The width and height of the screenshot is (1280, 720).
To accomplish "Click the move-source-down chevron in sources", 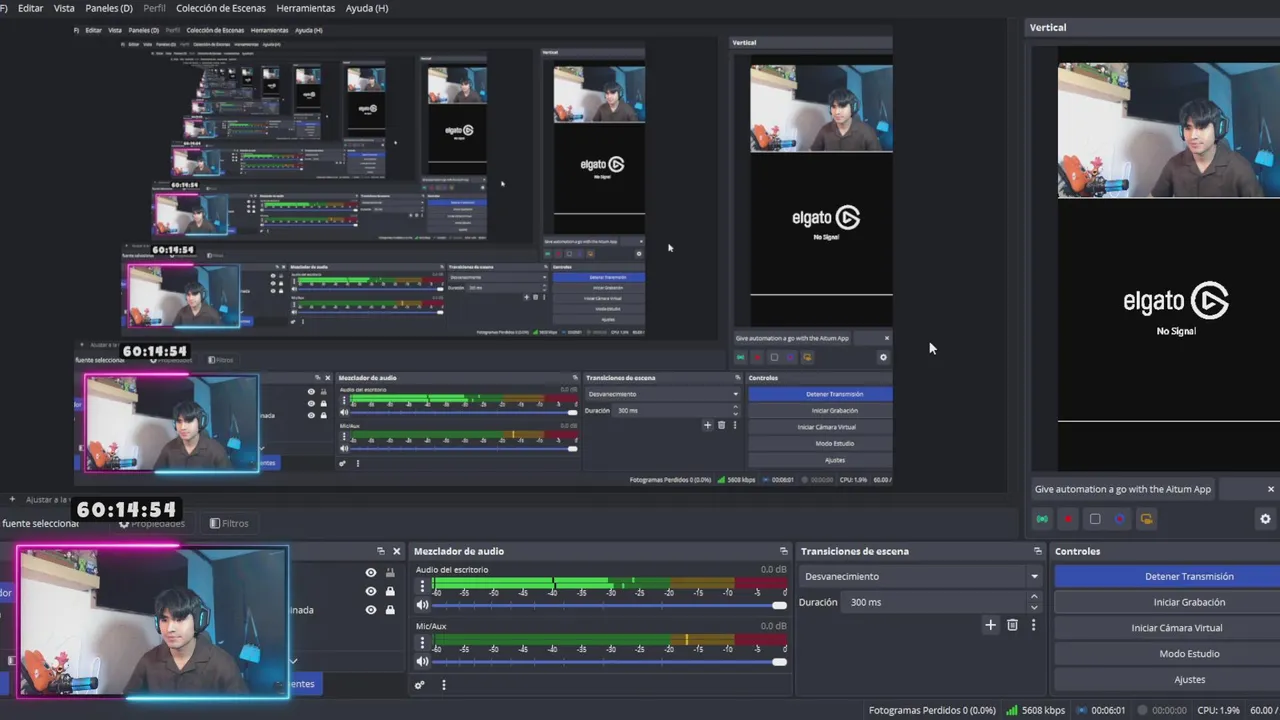I will (x=293, y=661).
